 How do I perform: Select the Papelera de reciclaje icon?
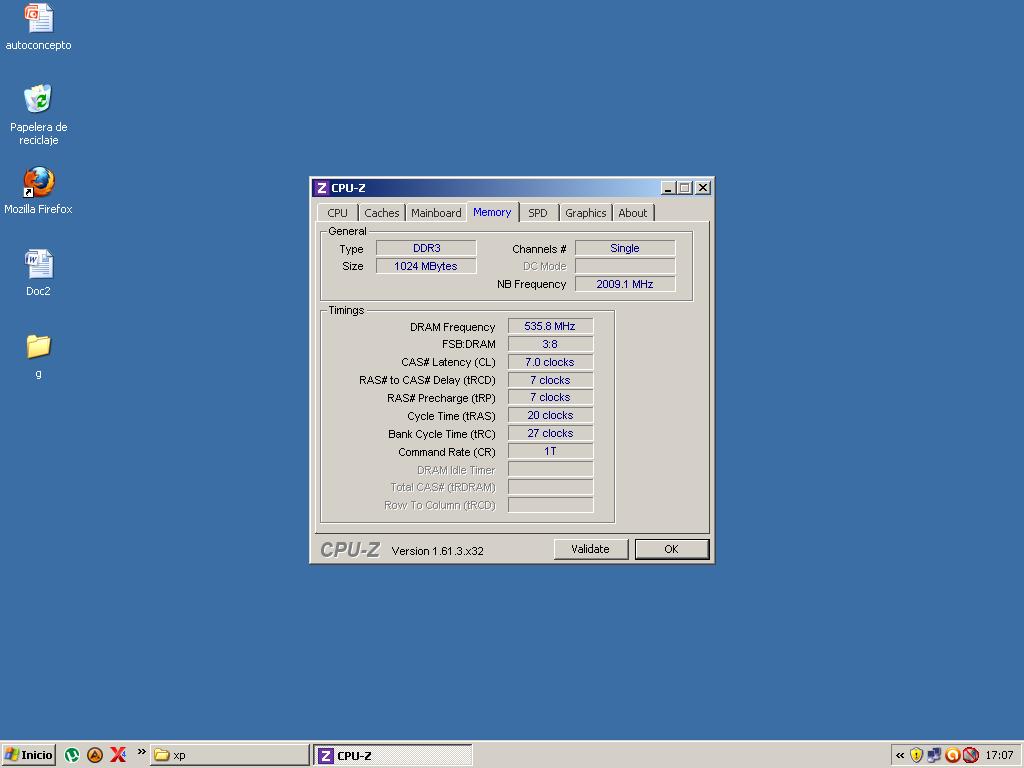[38, 100]
